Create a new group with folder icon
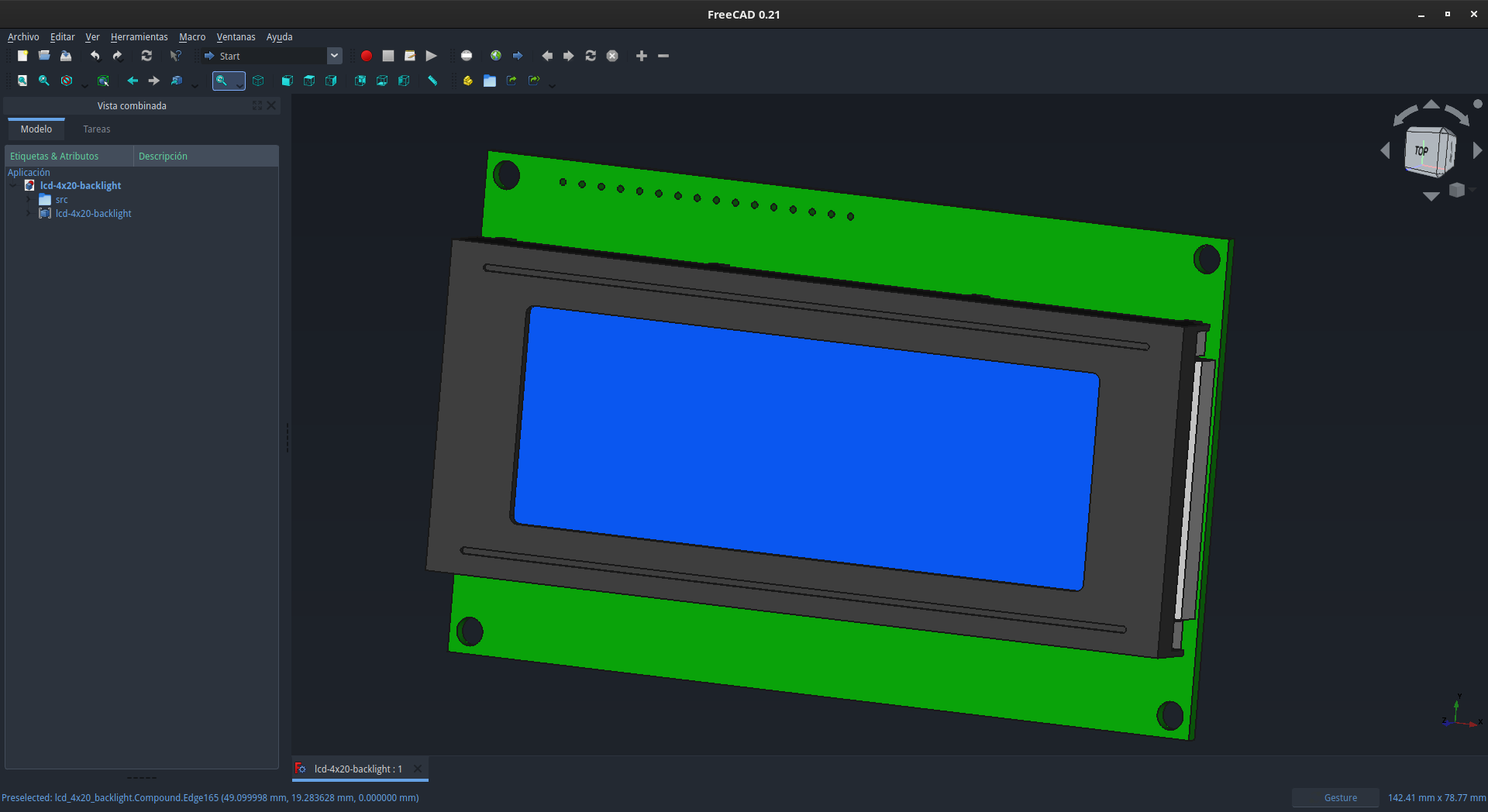Viewport: 1488px width, 812px height. pyautogui.click(x=490, y=81)
